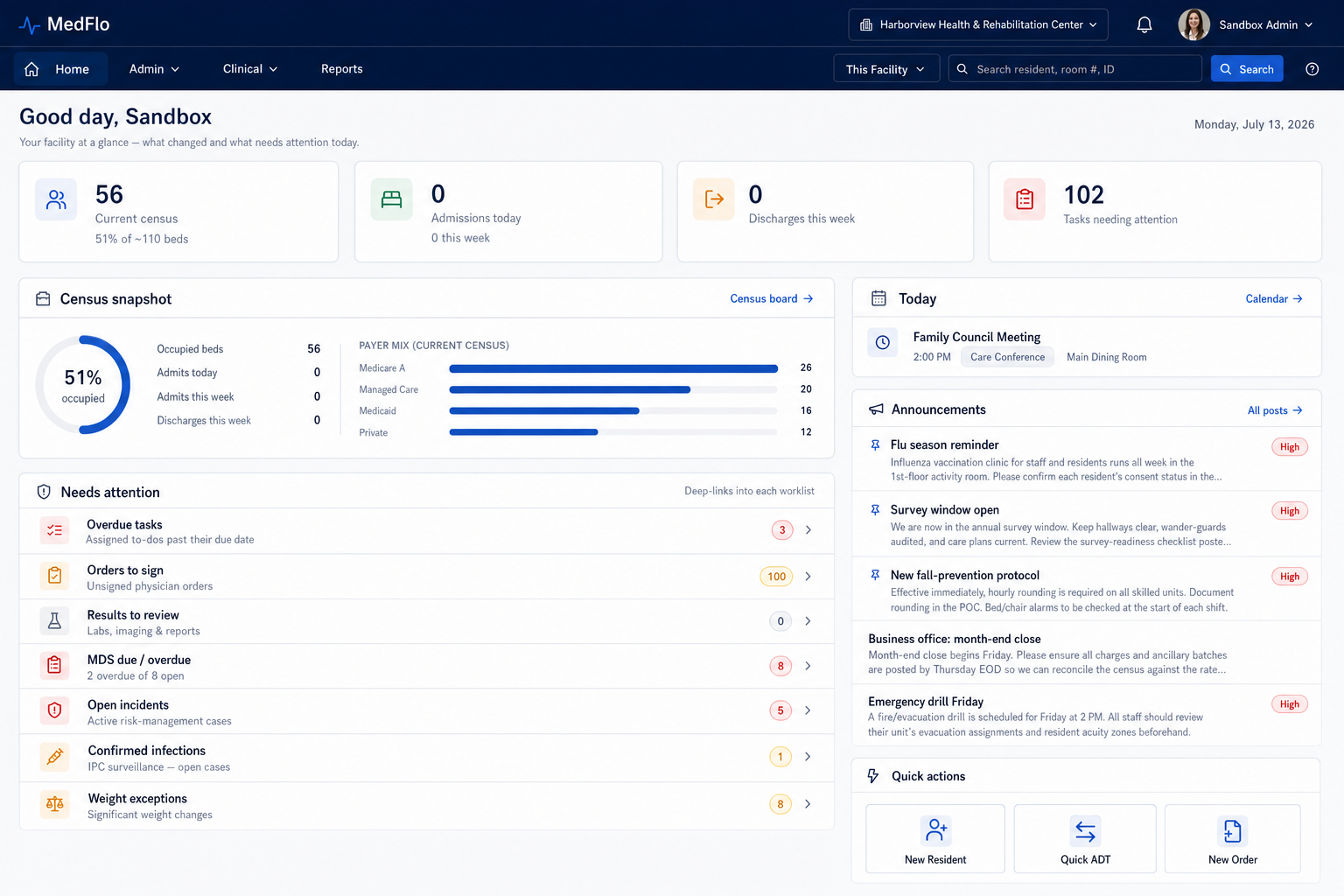Click the Needs attention shield icon
Screen dimensions: 1344x896
[x=44, y=493]
